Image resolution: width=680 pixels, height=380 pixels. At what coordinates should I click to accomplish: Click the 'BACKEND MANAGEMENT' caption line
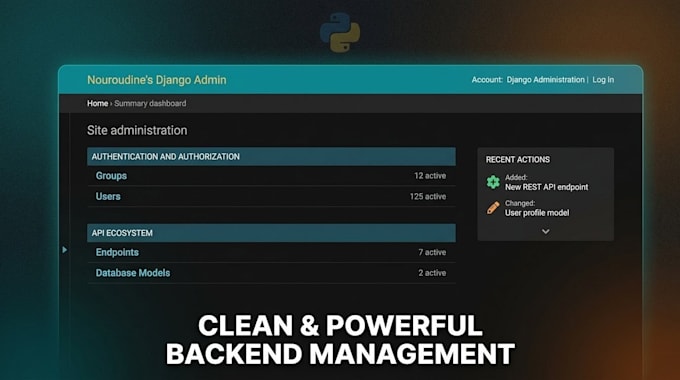pos(340,354)
